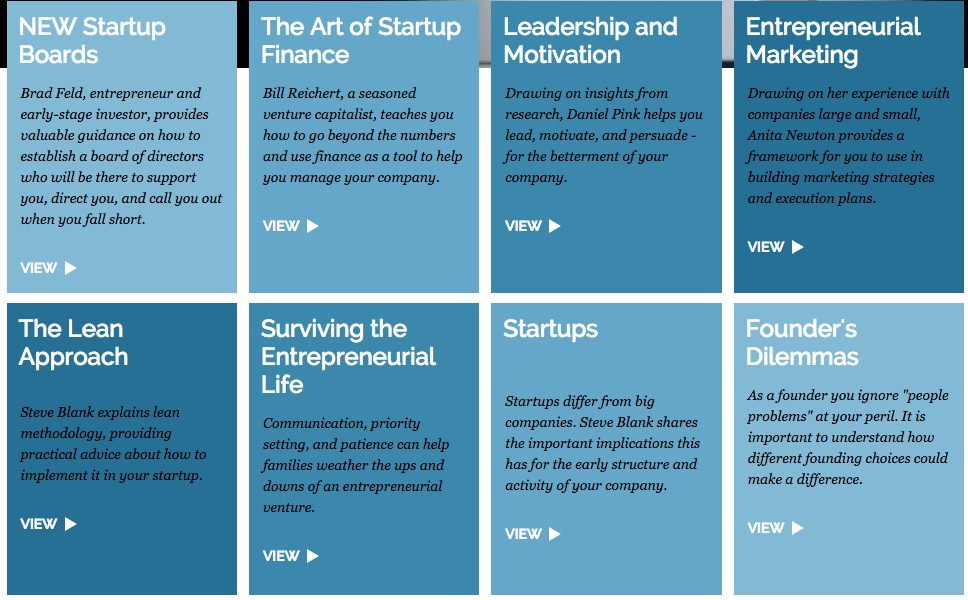
Task: Open the Founder's Dilemmas heading
Action: [802, 343]
